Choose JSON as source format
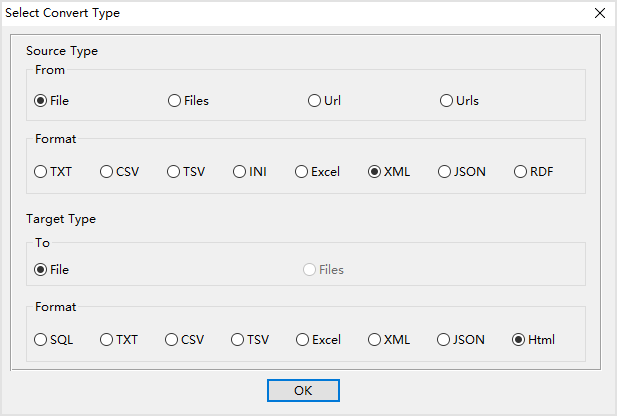This screenshot has width=617, height=416. point(462,172)
